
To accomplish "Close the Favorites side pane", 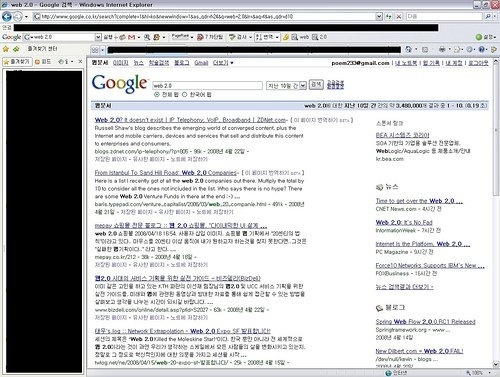I will (80, 62).
